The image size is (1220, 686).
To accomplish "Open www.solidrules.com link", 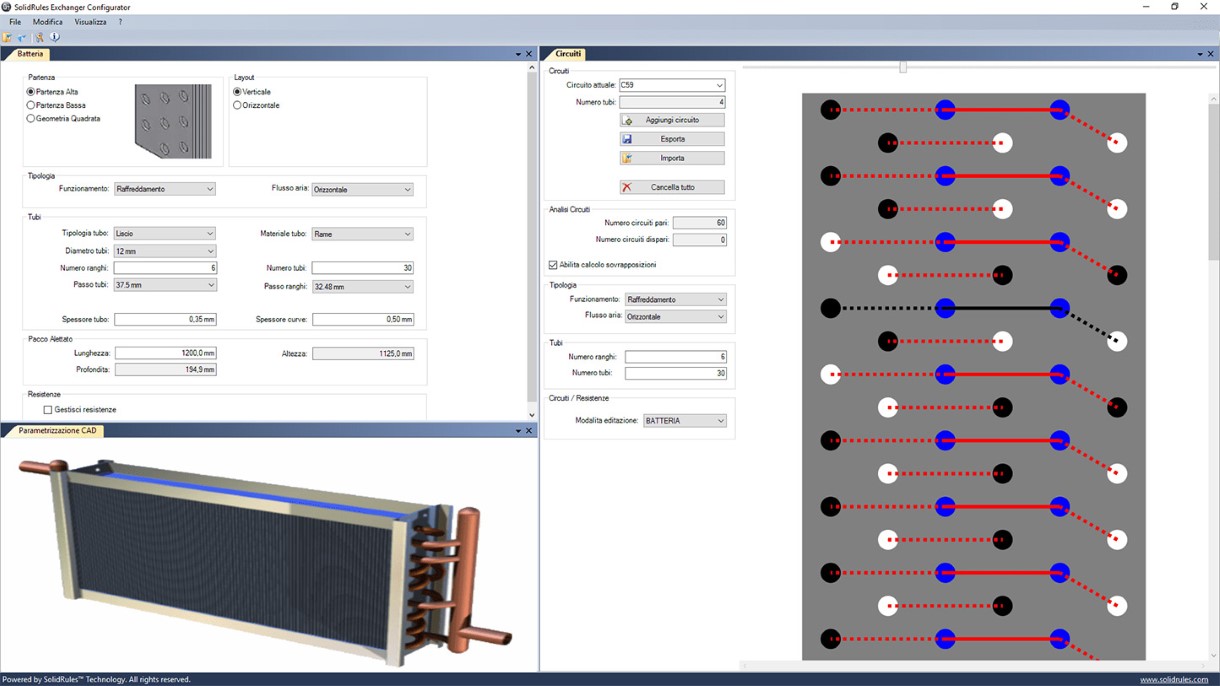I will (x=1174, y=680).
